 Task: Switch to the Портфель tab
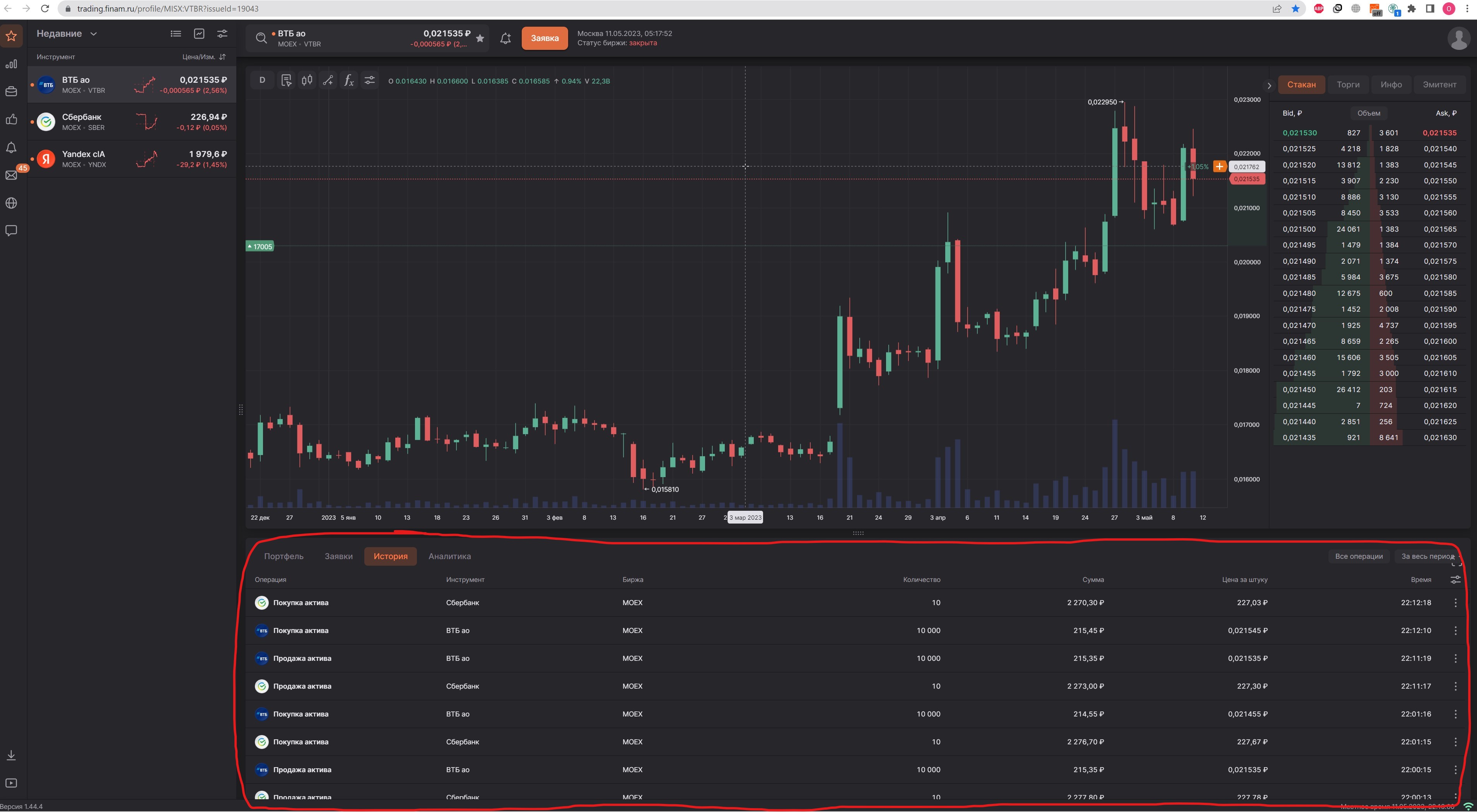(x=284, y=556)
